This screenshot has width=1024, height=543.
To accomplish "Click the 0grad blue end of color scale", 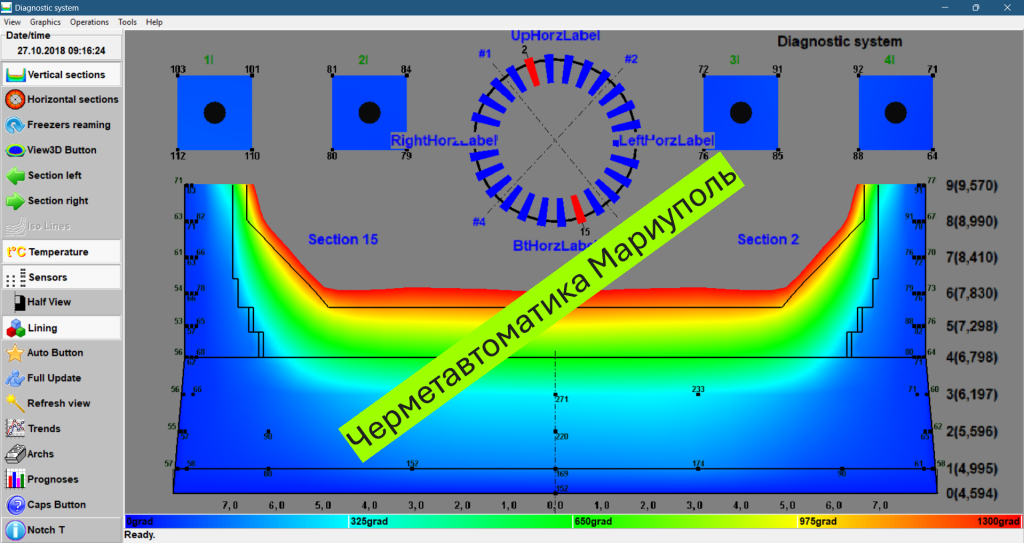I will (140, 521).
